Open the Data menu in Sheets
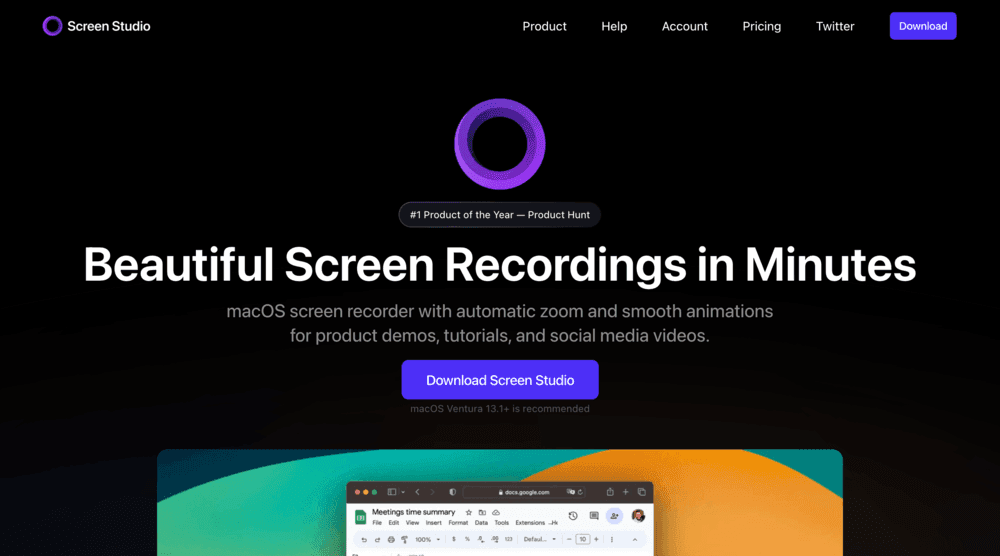The image size is (1000, 556). click(x=481, y=523)
